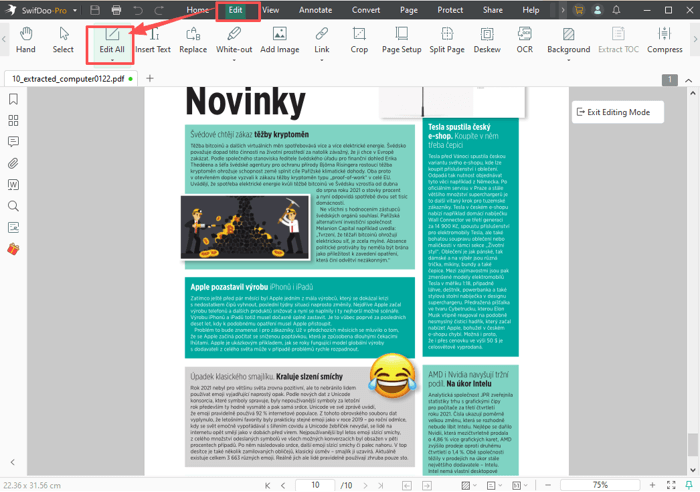
Task: Run the Deskew tool
Action: coord(487,40)
